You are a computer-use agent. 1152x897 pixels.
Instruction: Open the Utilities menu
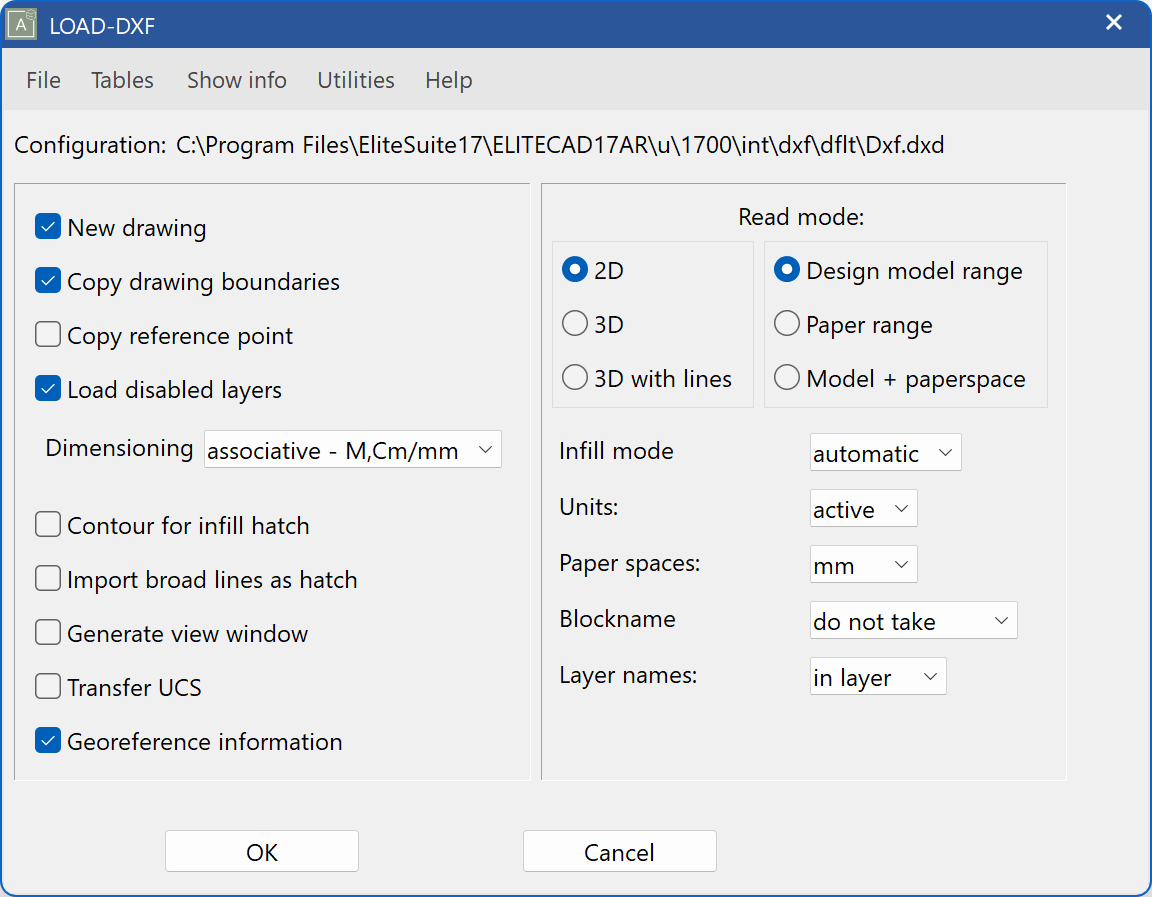click(355, 80)
